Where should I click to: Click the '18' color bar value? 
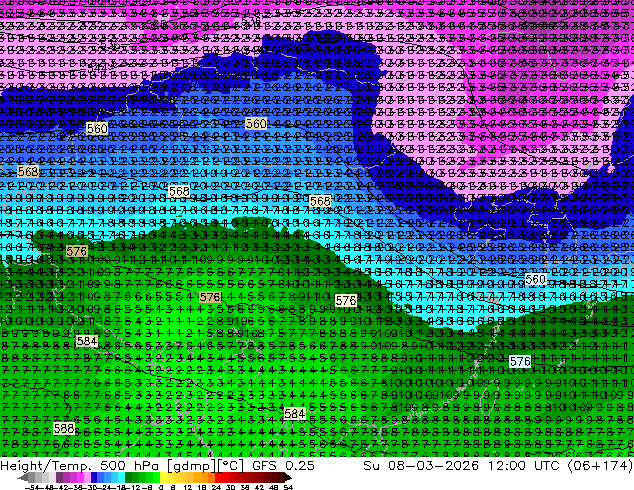tap(202, 488)
